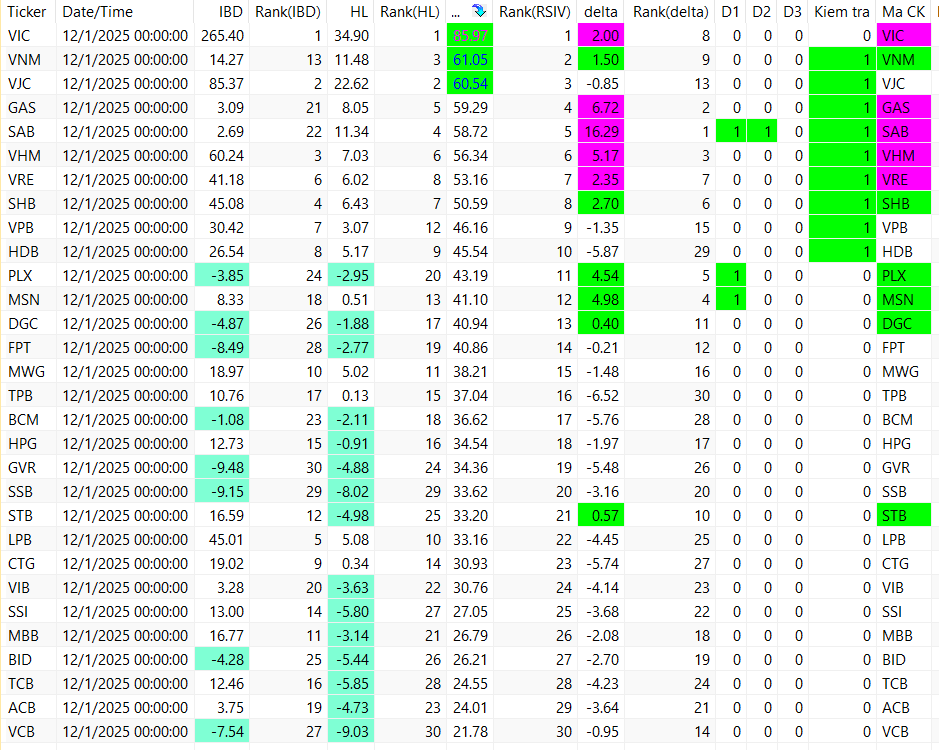Screen dimensions: 939x750
Task: Sort by the Date/Time column header
Action: point(98,11)
